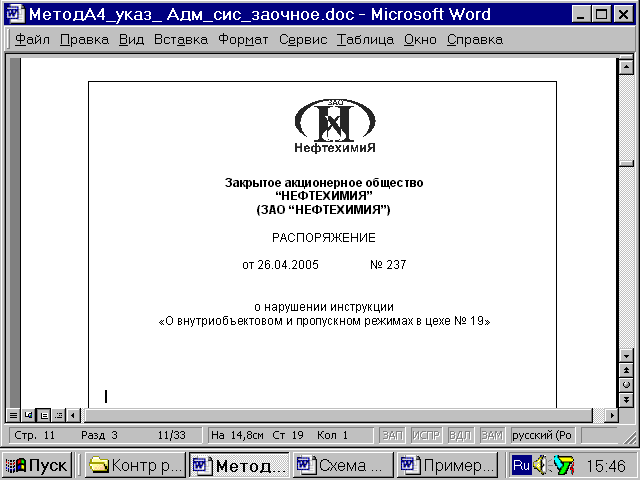Screen dimensions: 640x480
Task: Toggle ЗАП macro recording indicator
Action: [392, 436]
